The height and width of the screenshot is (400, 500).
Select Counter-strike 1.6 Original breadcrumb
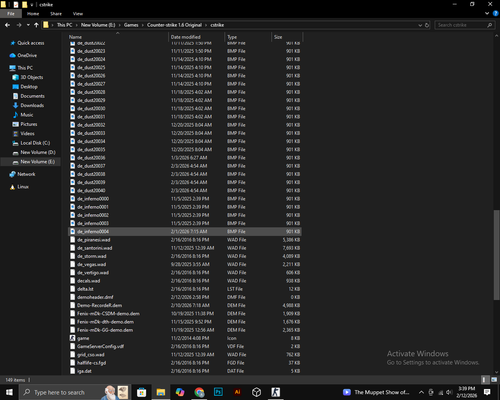point(174,25)
